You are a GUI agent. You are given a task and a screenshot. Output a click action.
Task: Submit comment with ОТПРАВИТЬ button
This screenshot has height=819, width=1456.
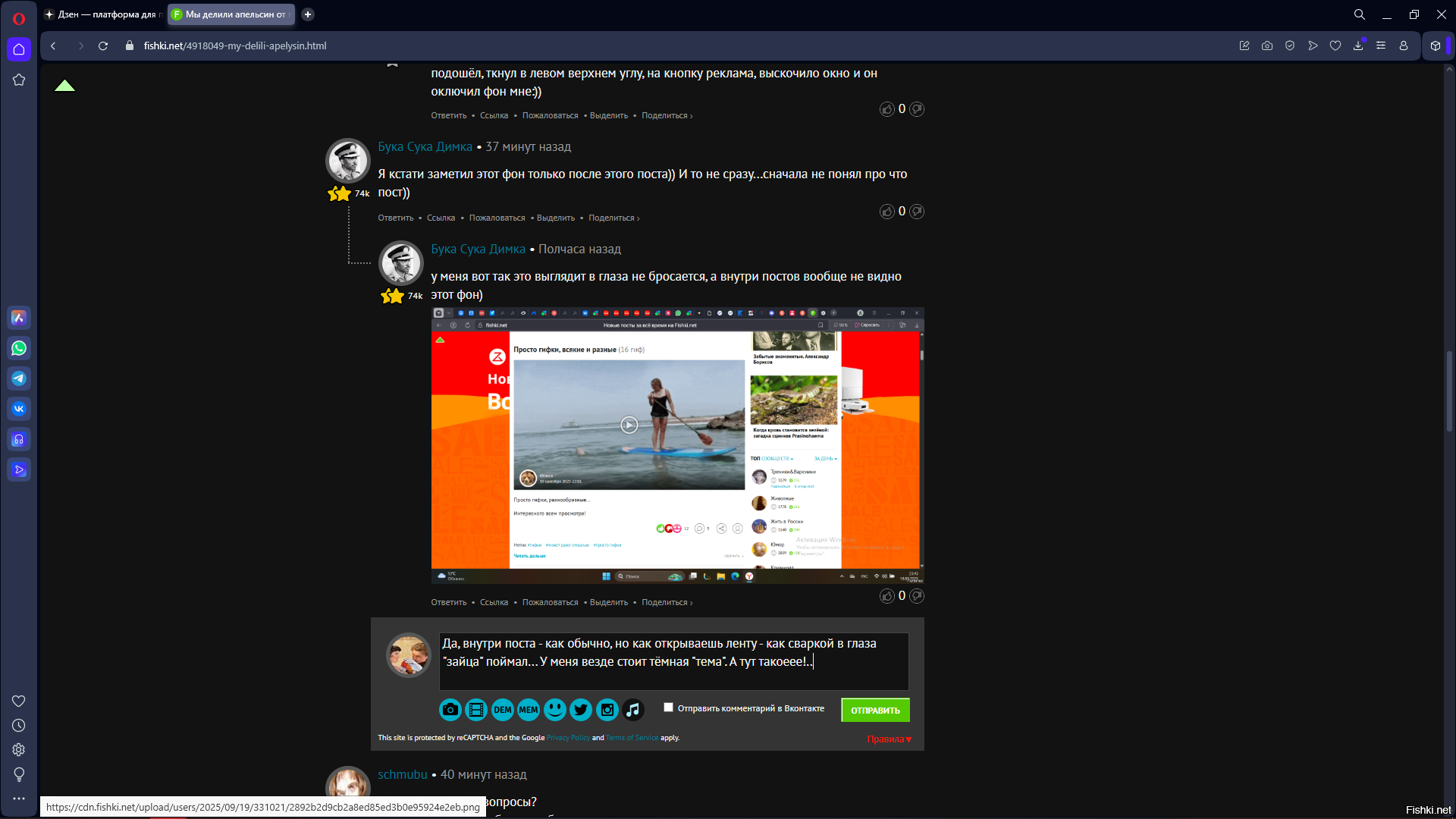click(875, 711)
